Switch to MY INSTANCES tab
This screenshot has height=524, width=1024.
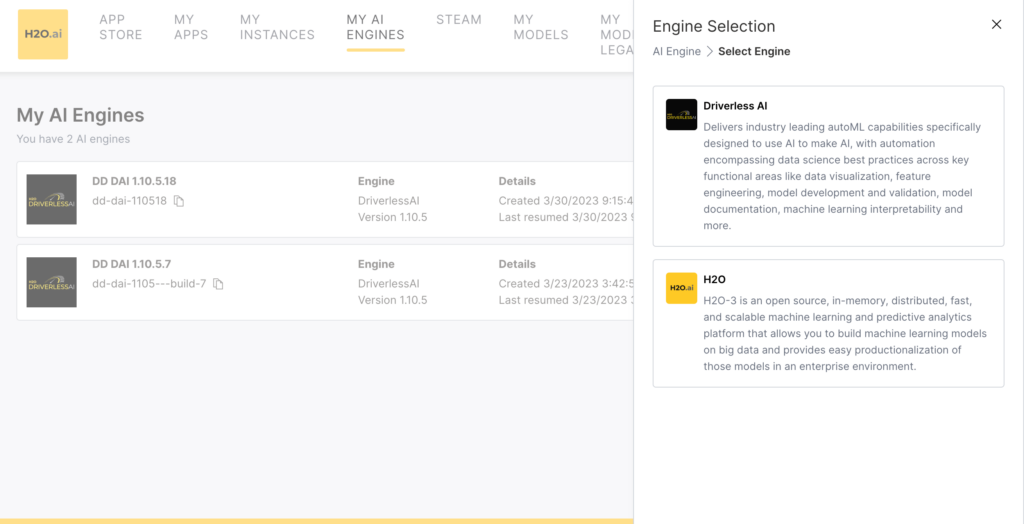coord(278,27)
